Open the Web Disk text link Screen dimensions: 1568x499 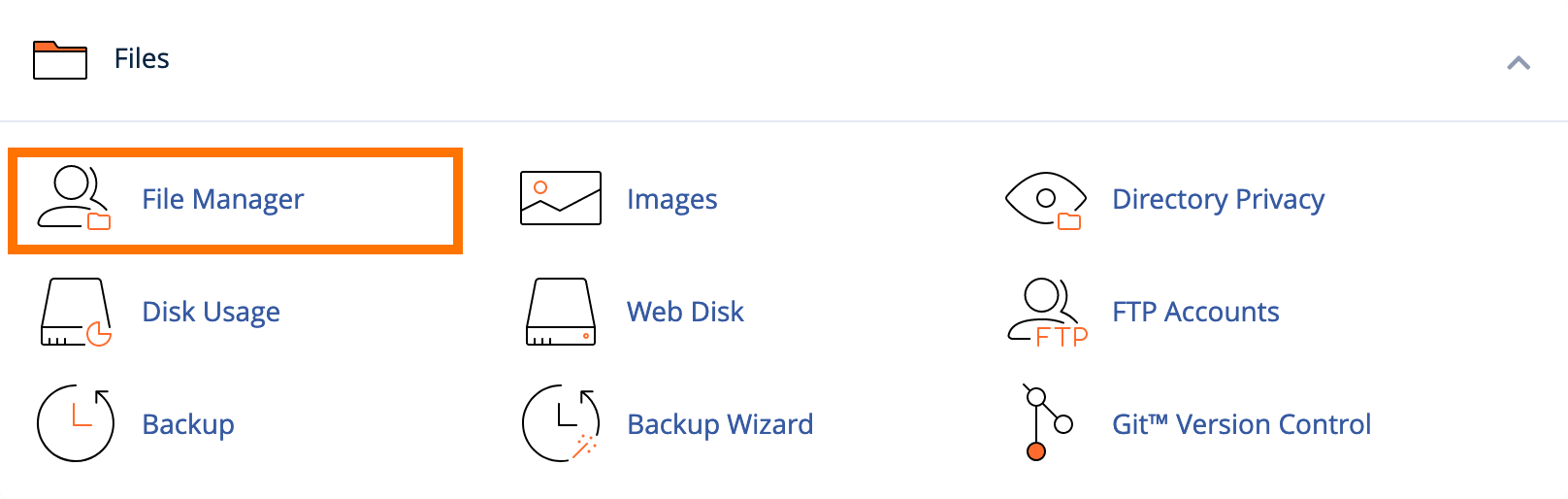pos(685,312)
